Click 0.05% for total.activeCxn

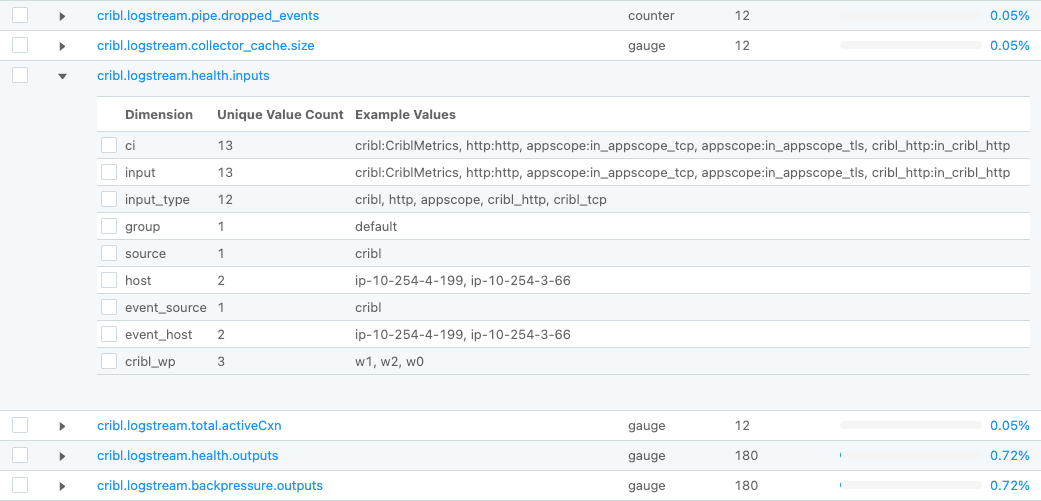pyautogui.click(x=1010, y=425)
